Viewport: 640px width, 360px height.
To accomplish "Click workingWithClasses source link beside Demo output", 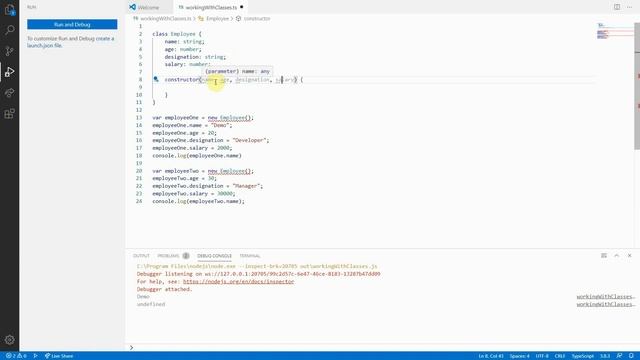I will [605, 297].
